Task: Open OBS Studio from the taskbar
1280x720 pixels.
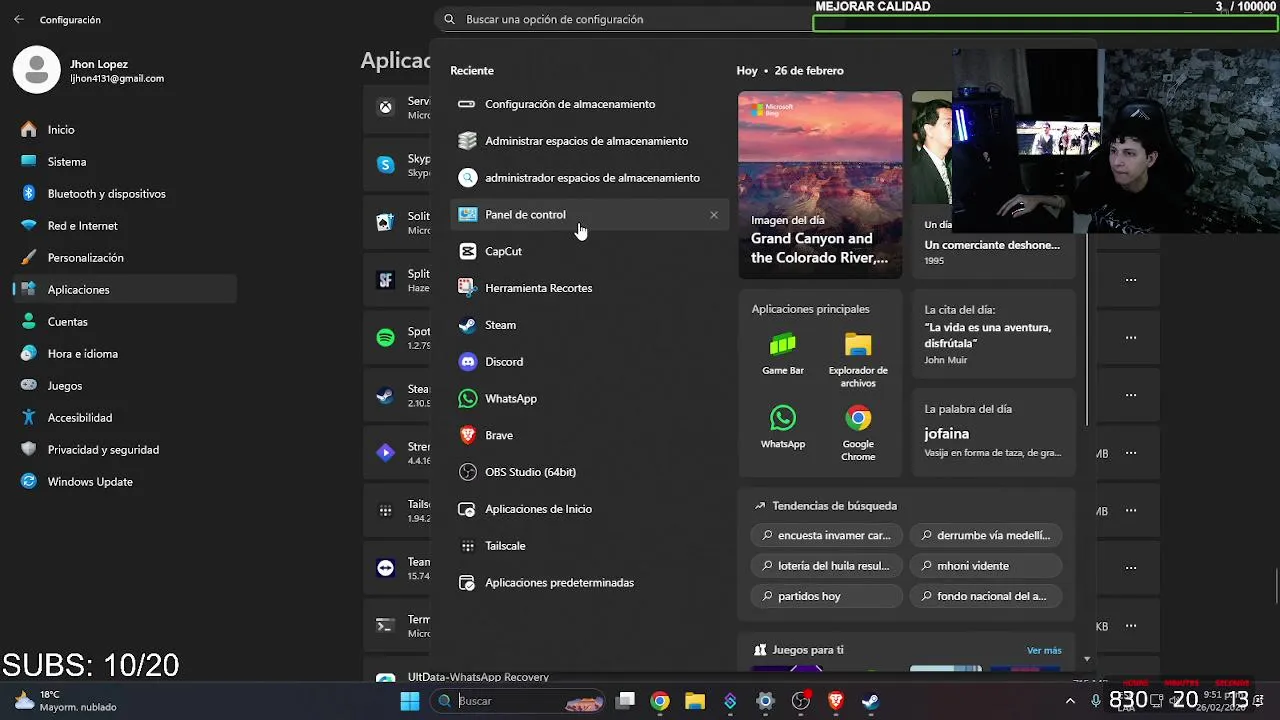Action: pos(800,701)
